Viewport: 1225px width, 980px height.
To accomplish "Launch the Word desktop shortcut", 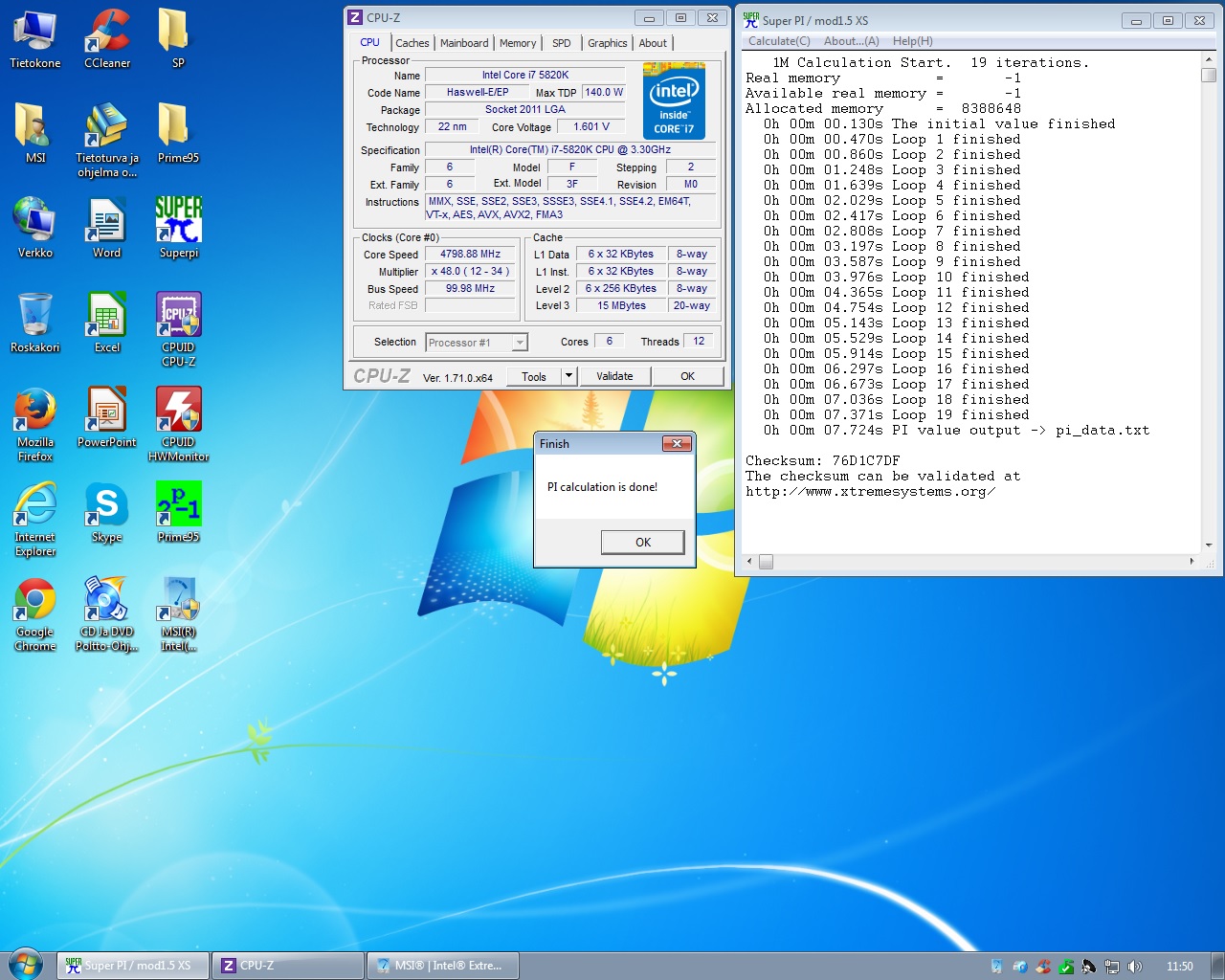I will pyautogui.click(x=107, y=229).
